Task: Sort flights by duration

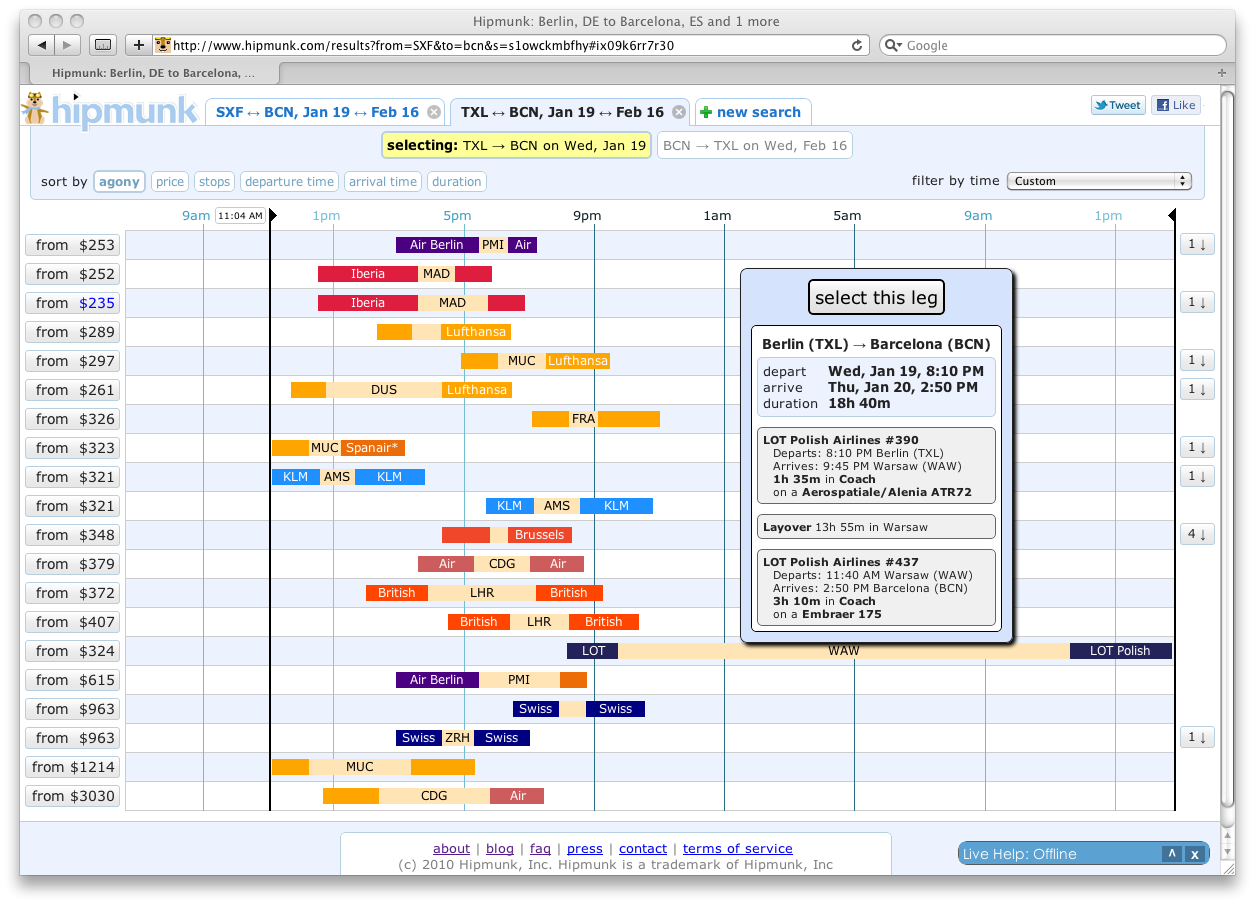Action: tap(457, 181)
